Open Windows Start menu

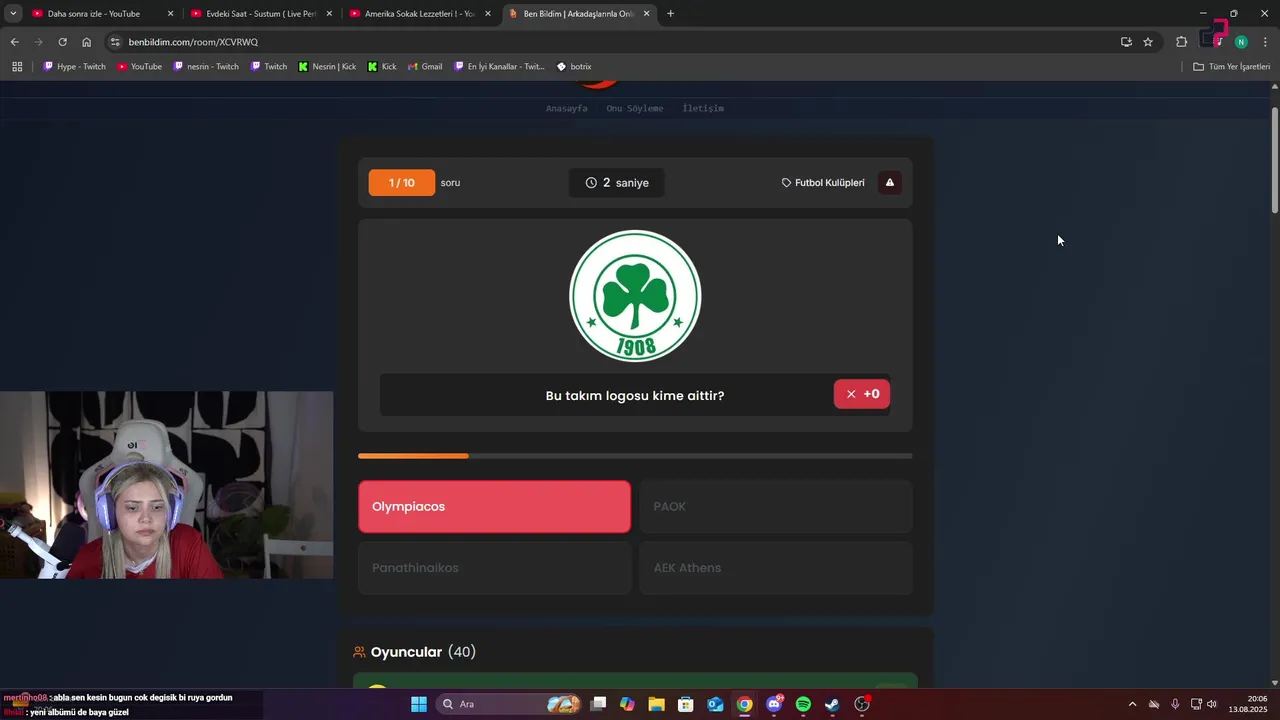tap(419, 704)
